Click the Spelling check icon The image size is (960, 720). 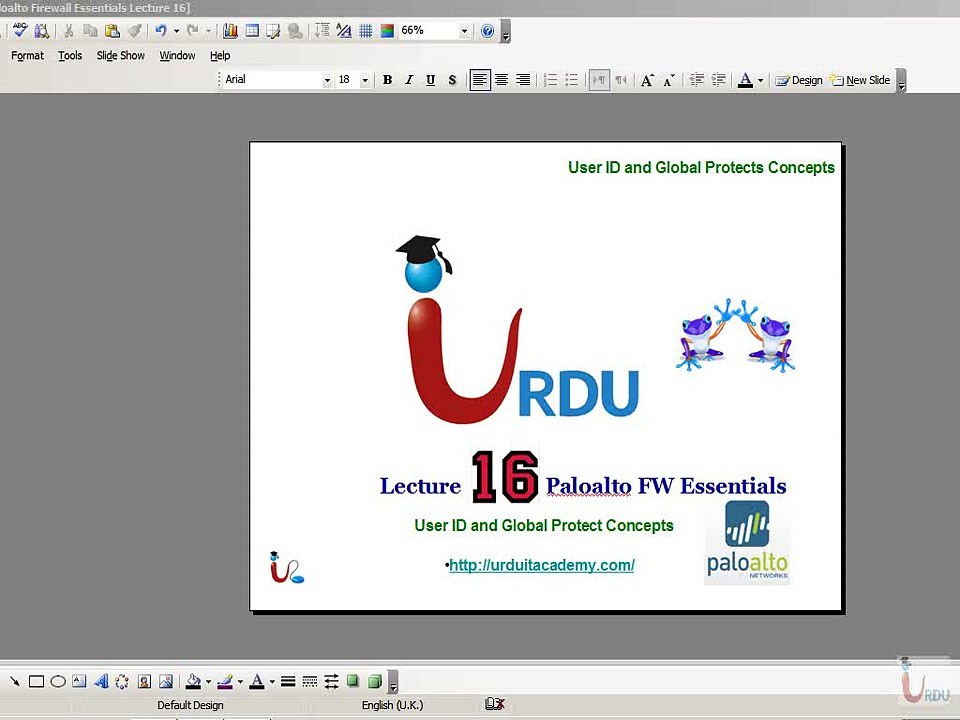click(20, 30)
